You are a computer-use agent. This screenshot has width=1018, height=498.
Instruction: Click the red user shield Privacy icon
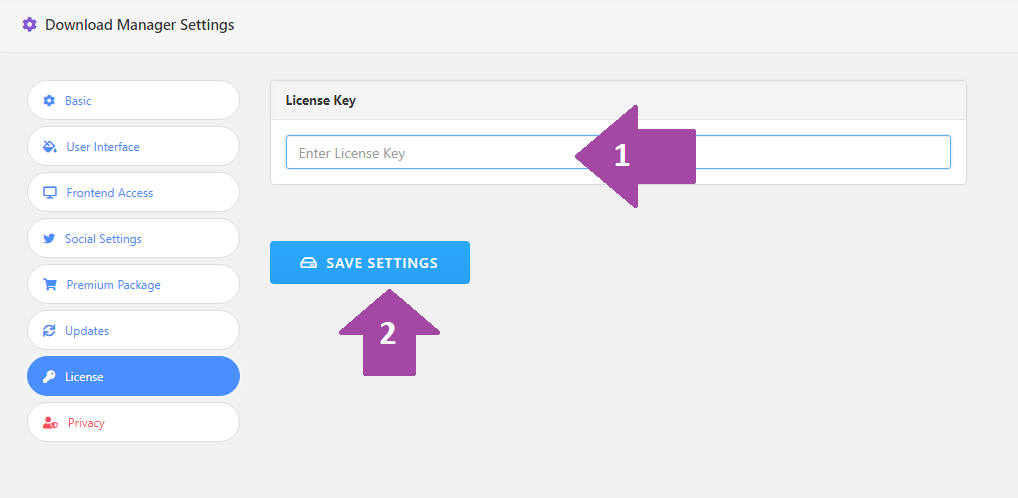pyautogui.click(x=50, y=423)
